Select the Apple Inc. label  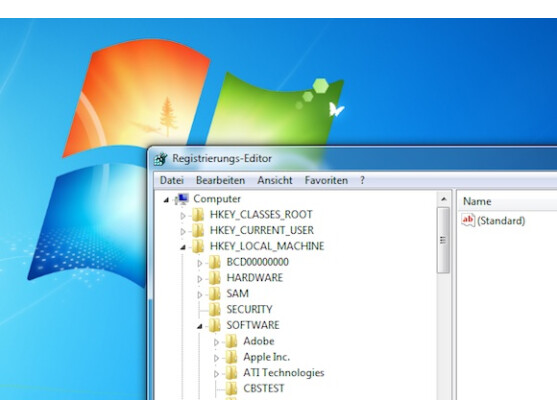point(266,357)
